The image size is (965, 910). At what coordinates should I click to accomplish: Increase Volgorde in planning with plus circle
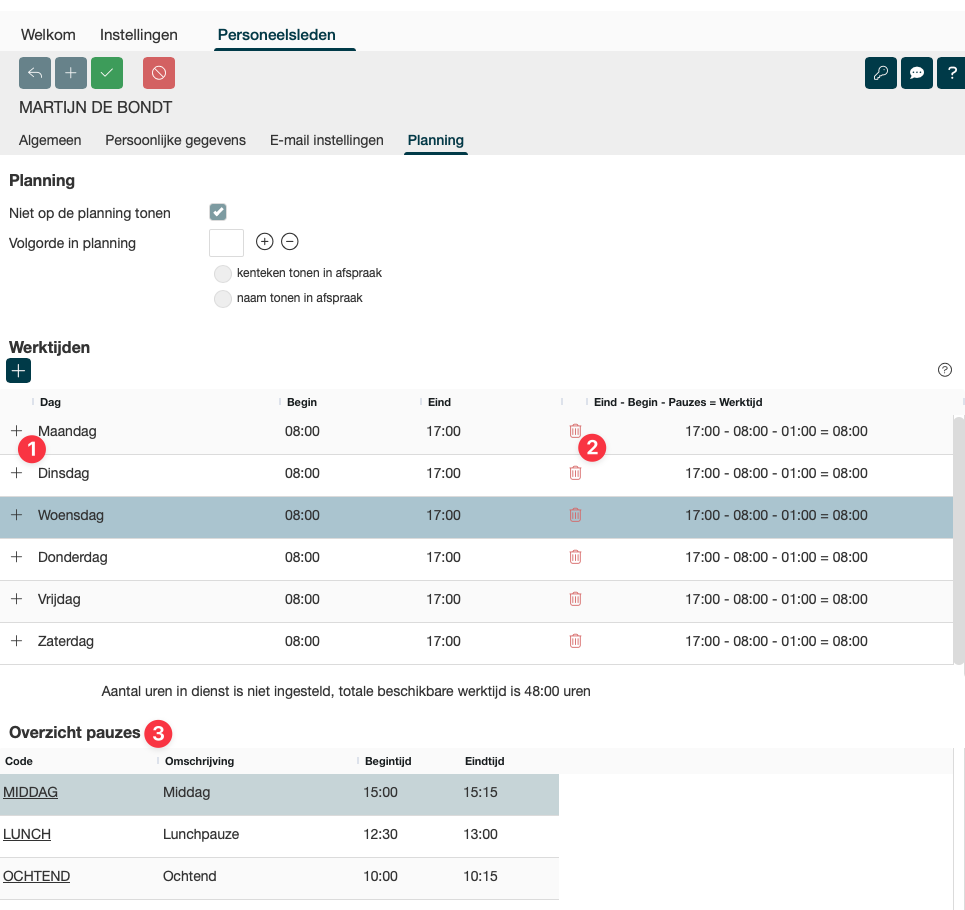(265, 242)
